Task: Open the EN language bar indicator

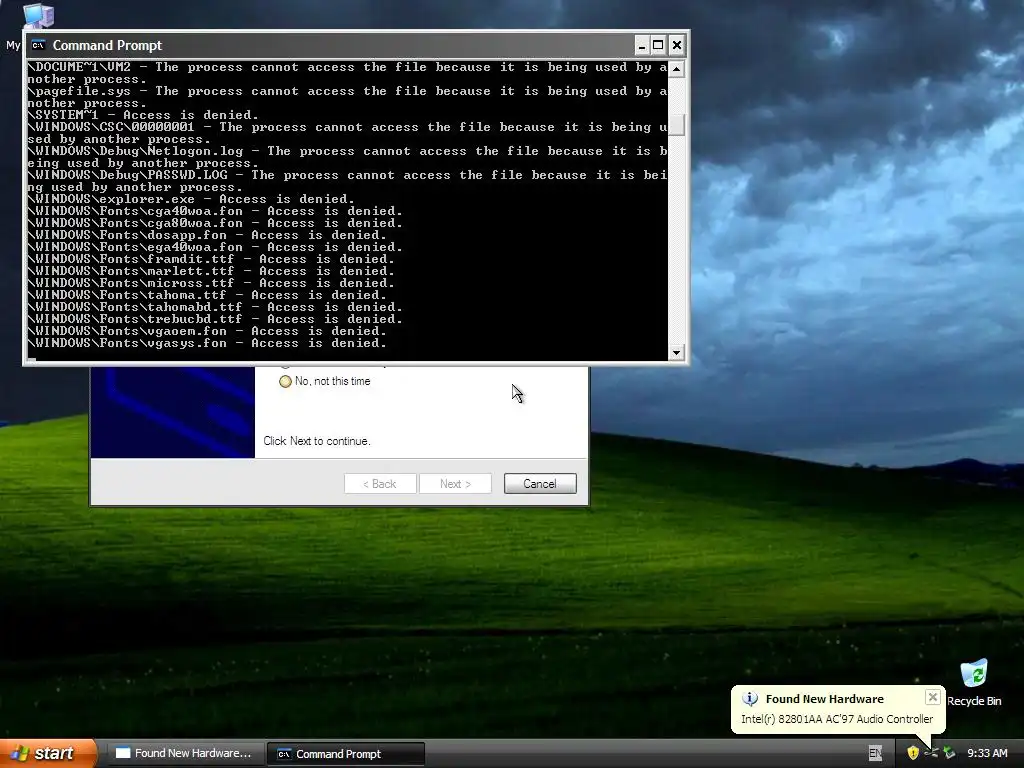Action: tap(875, 754)
